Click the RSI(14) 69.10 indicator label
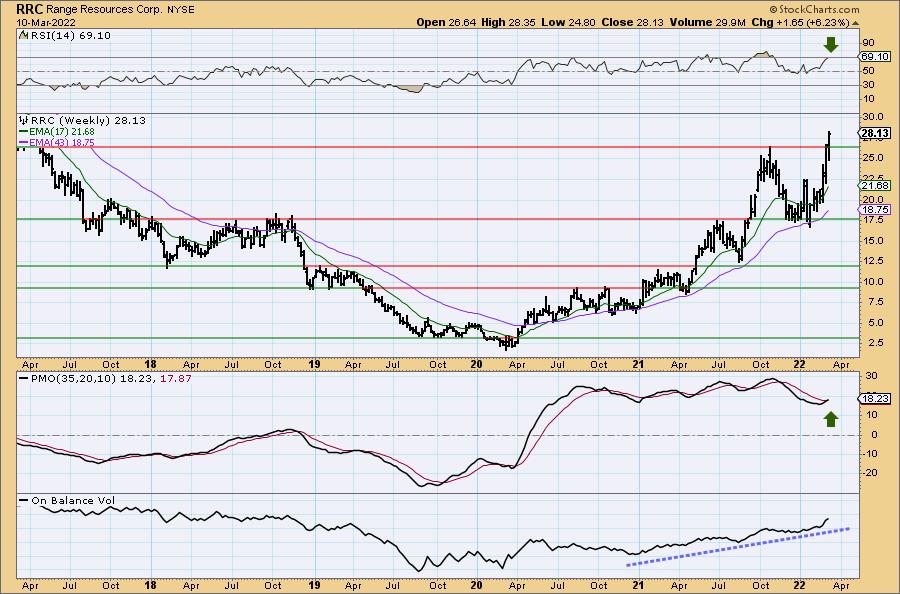This screenshot has width=900, height=594. 69,35
